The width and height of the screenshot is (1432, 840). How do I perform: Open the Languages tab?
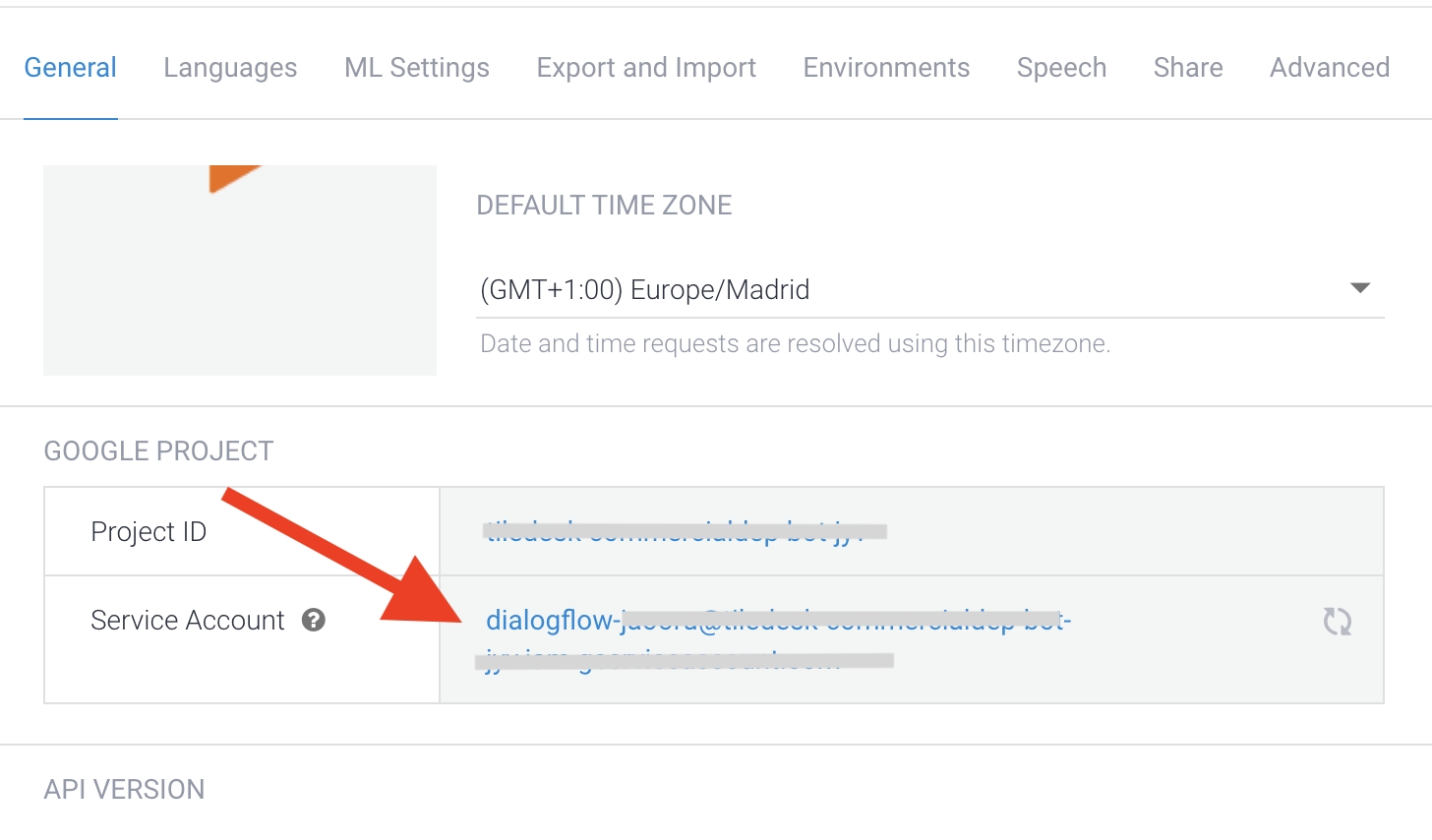tap(230, 68)
